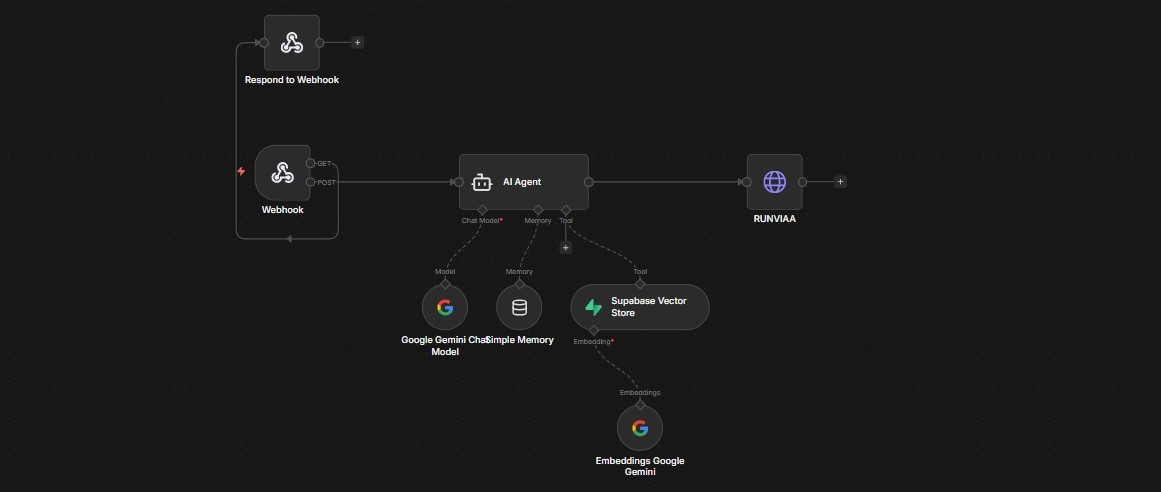Click the Webhook trigger node icon

pyautogui.click(x=282, y=173)
